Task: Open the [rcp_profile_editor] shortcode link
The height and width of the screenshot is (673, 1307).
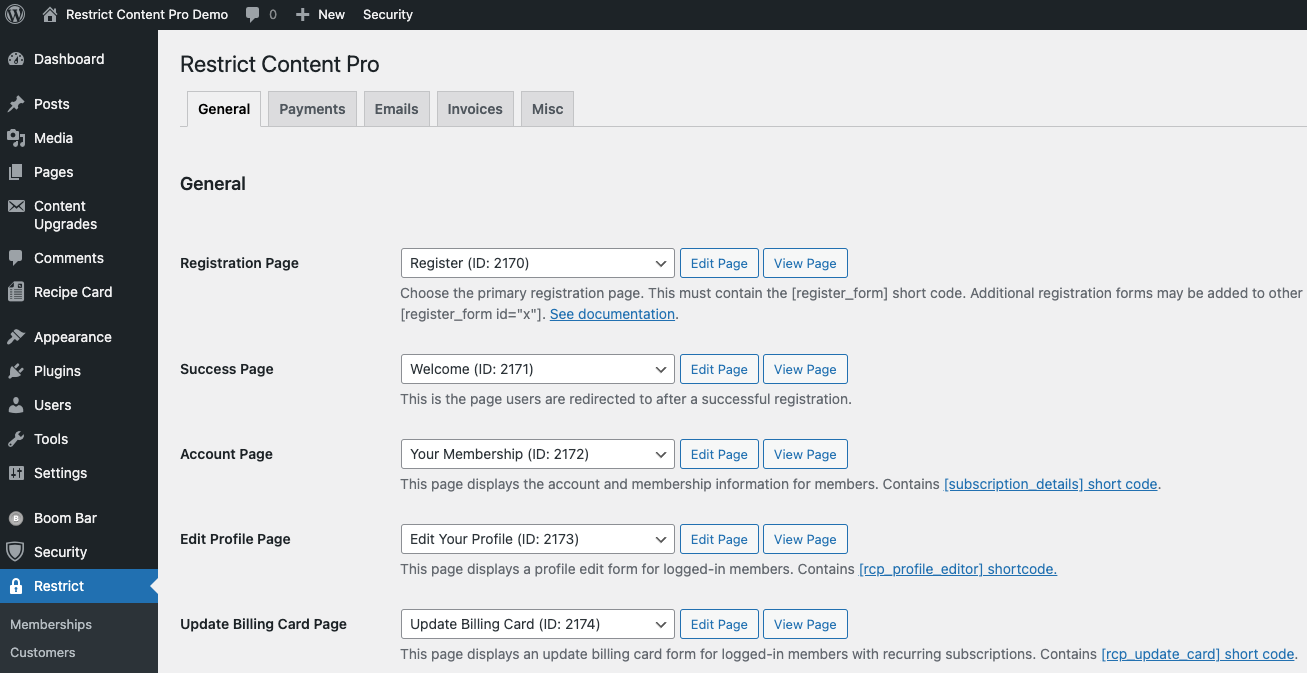Action: (958, 569)
